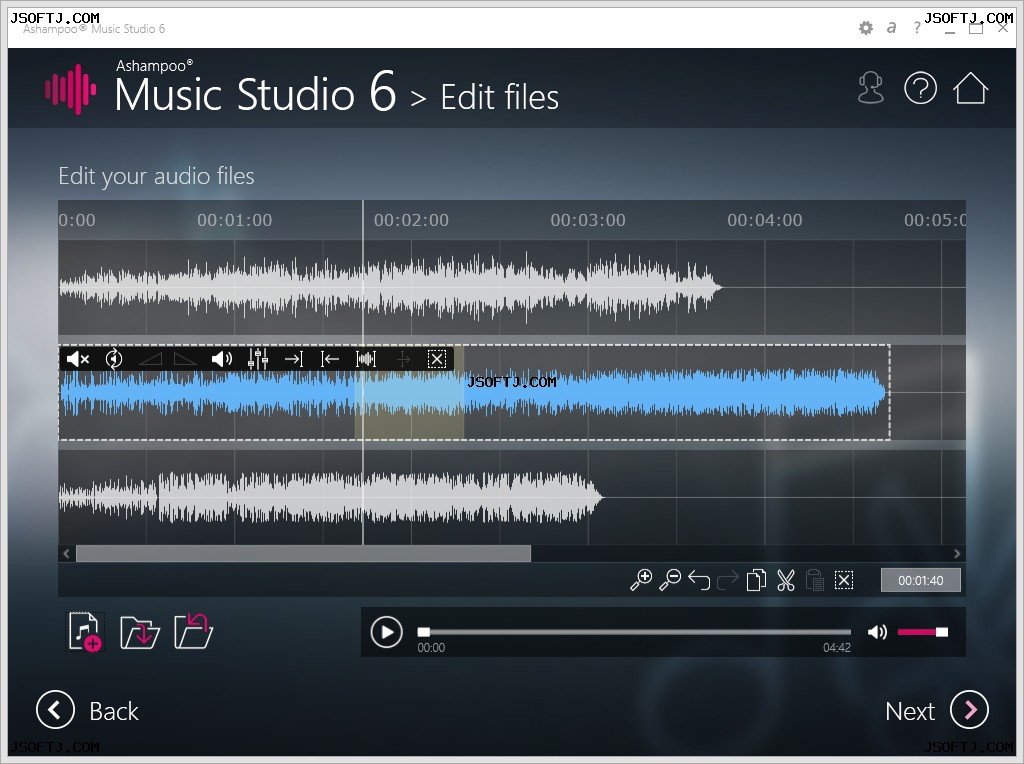The height and width of the screenshot is (764, 1024).
Task: Click the circular-arrows speaker icon in track toolbar
Action: point(114,358)
